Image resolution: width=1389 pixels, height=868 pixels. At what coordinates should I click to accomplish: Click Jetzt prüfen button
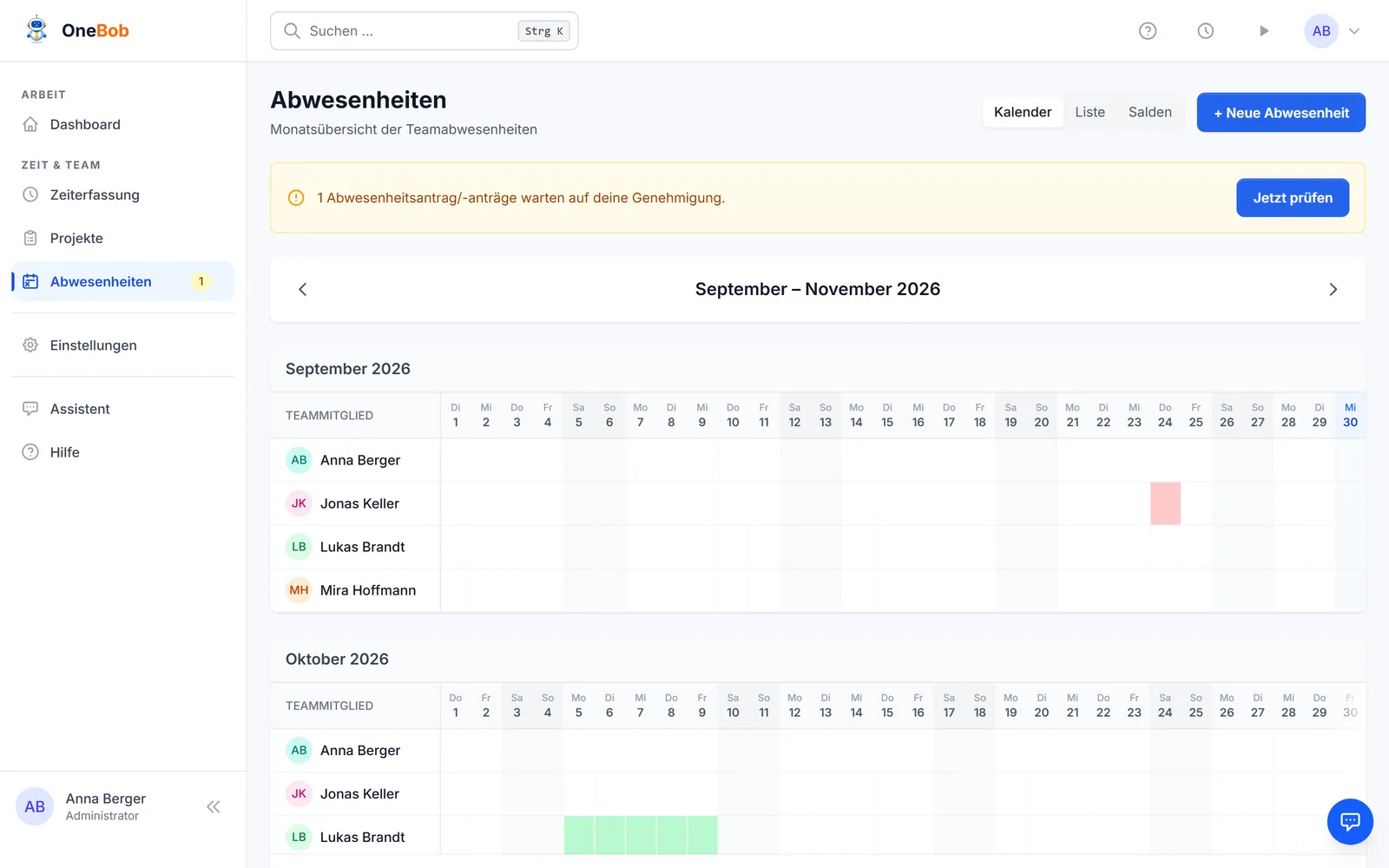[x=1293, y=198]
